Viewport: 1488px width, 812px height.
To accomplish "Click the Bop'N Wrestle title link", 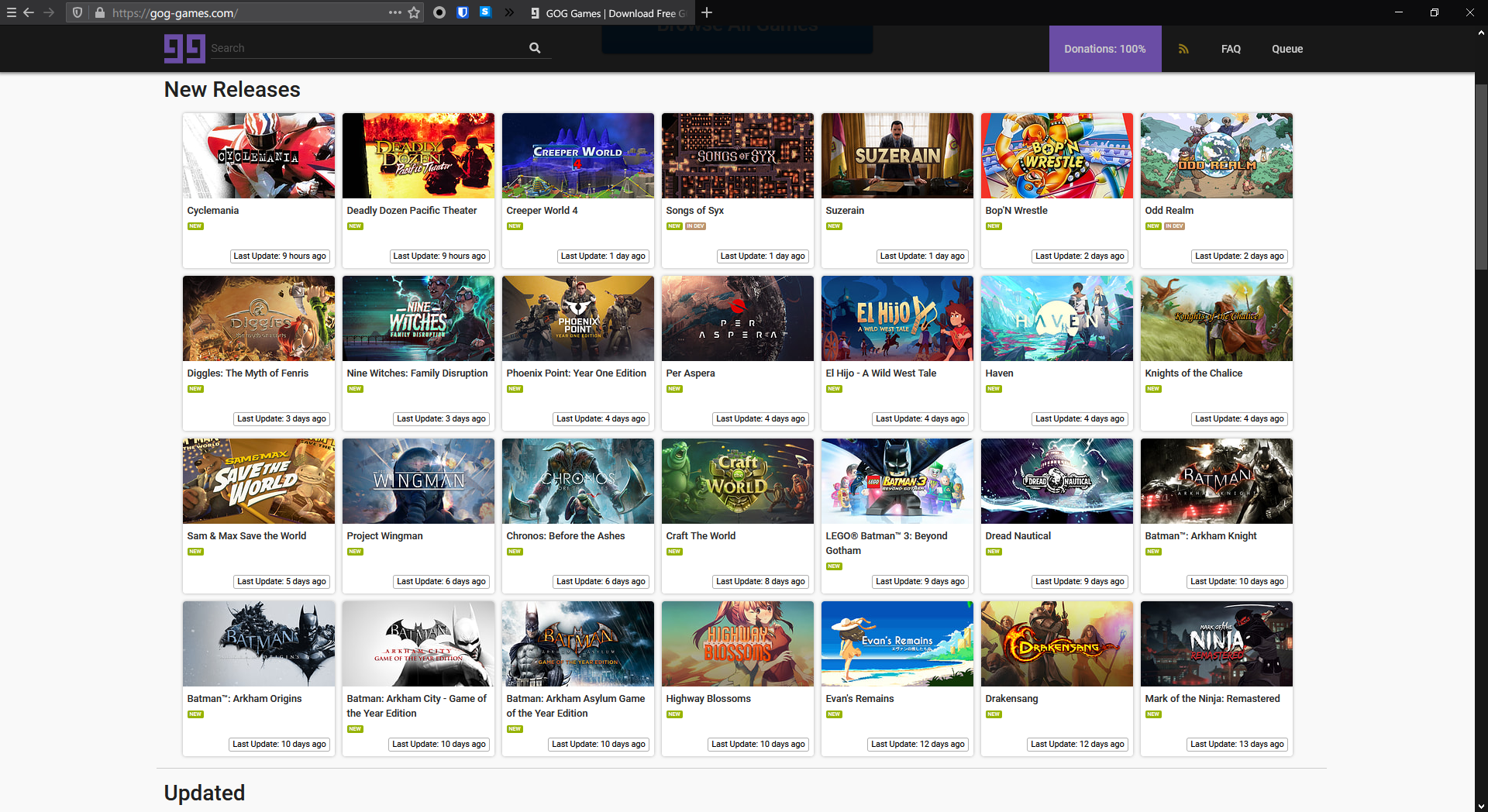I will pyautogui.click(x=1016, y=211).
